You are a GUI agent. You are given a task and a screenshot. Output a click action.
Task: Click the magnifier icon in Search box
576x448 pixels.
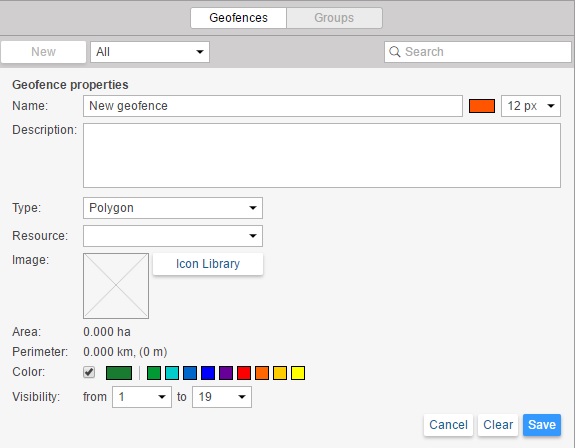click(395, 52)
